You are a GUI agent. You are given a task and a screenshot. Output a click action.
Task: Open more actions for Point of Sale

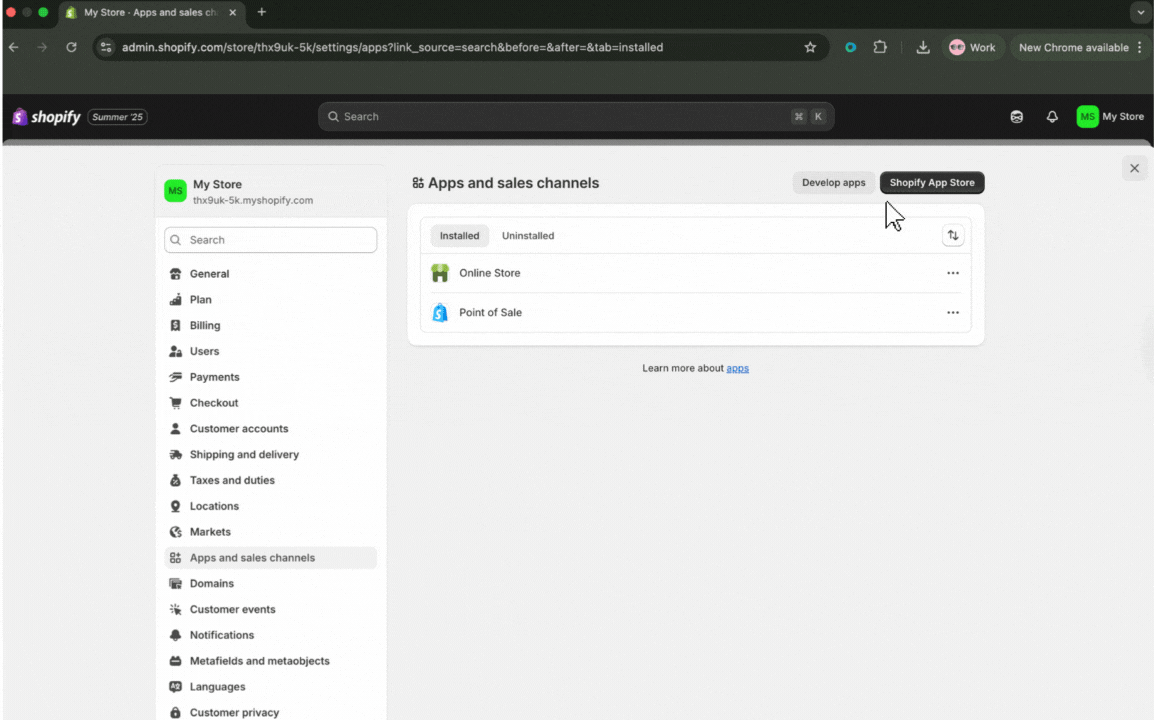952,313
